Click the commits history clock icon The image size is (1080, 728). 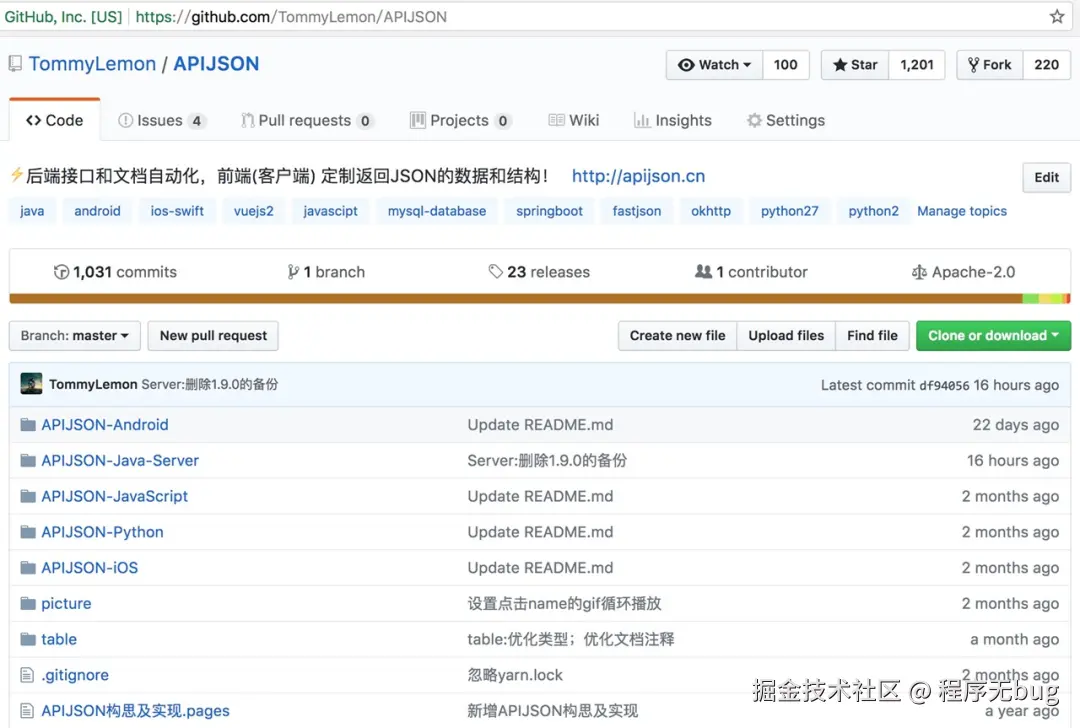tap(61, 272)
